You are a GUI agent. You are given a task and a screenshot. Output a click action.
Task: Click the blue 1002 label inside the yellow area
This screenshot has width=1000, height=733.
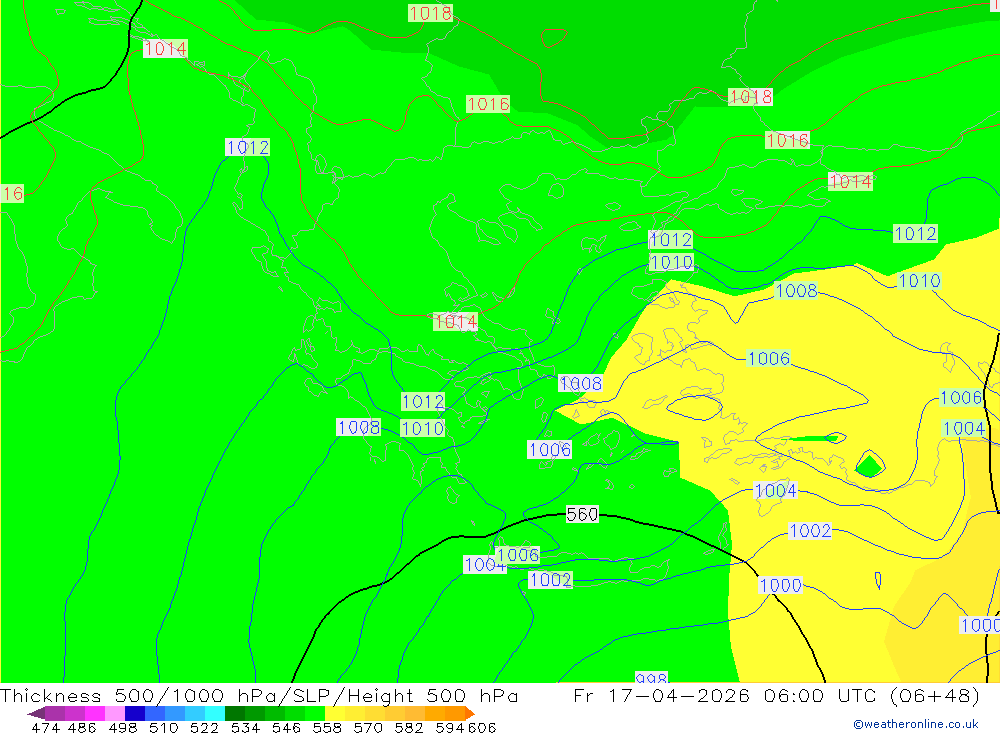(x=810, y=531)
